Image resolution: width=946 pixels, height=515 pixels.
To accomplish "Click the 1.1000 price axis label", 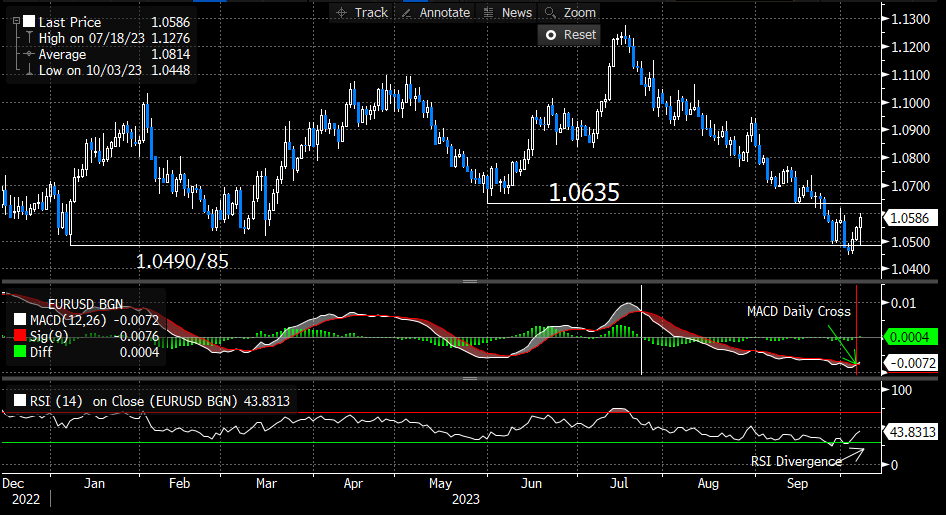I will 910,103.
